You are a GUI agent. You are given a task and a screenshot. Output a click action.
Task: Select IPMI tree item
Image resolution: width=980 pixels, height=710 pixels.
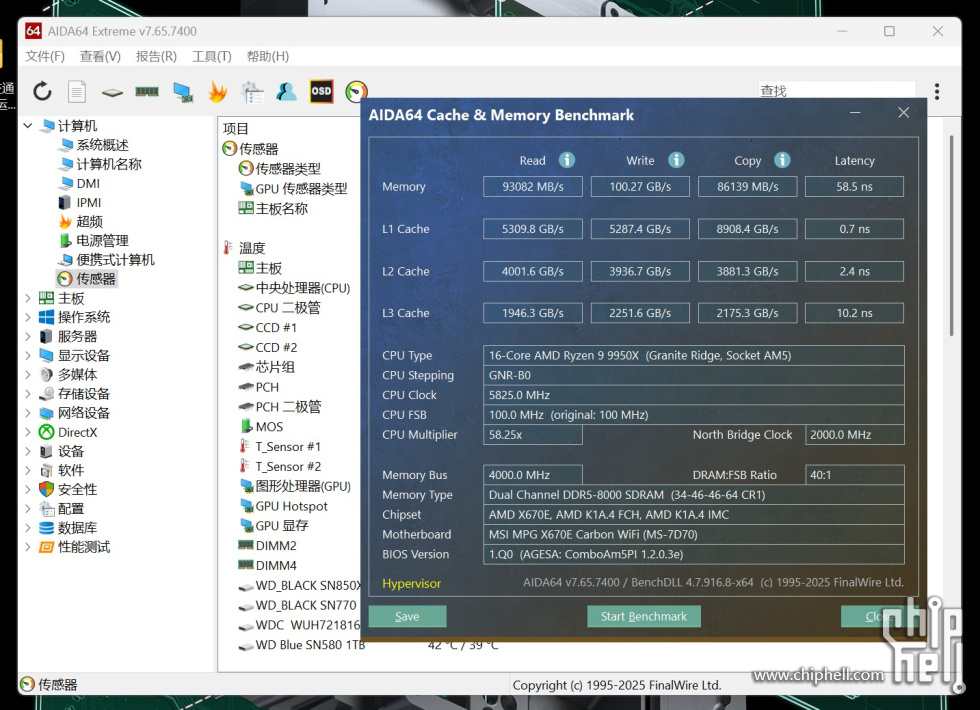[x=89, y=202]
